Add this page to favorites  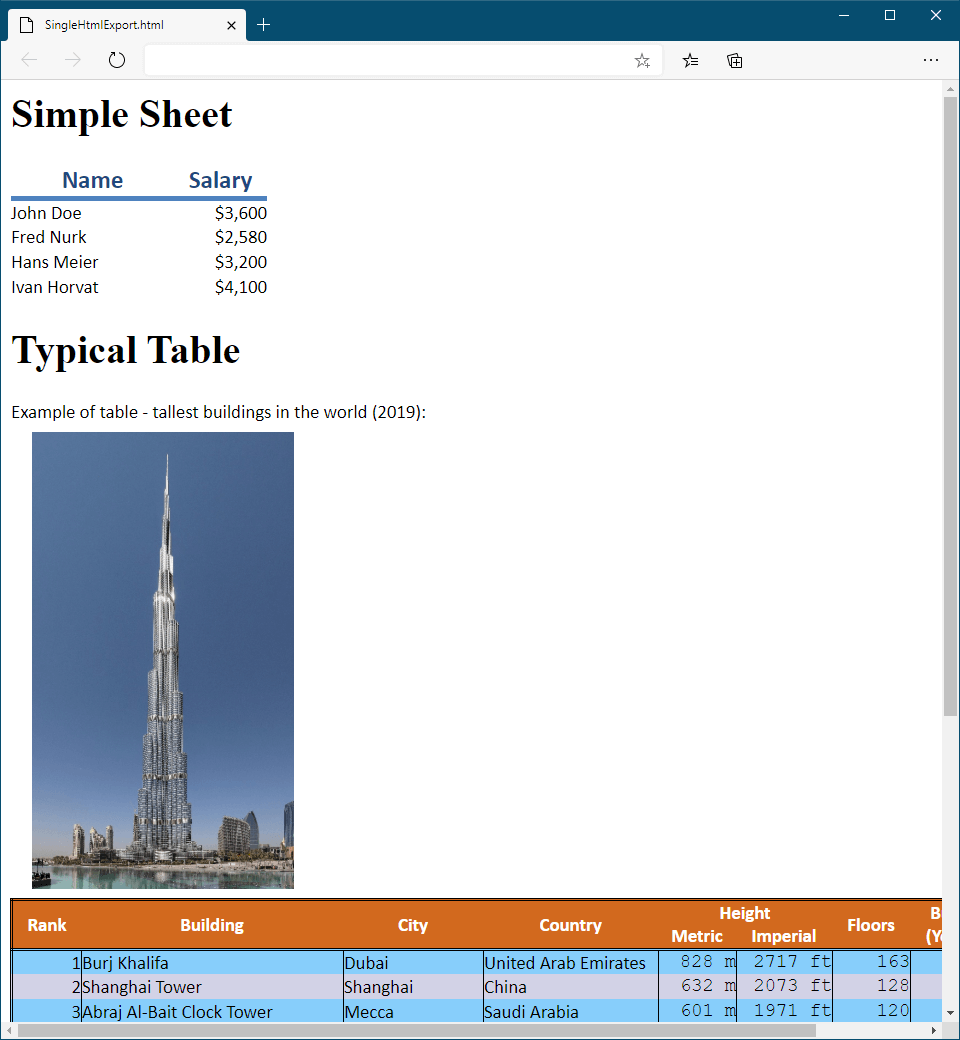click(x=641, y=60)
